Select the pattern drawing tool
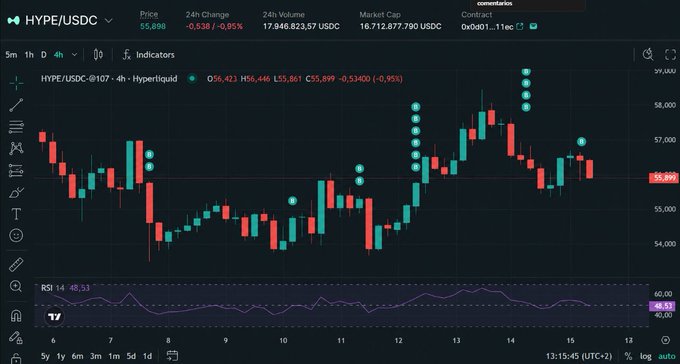Screen dimensions: 680x364 [x=16, y=148]
